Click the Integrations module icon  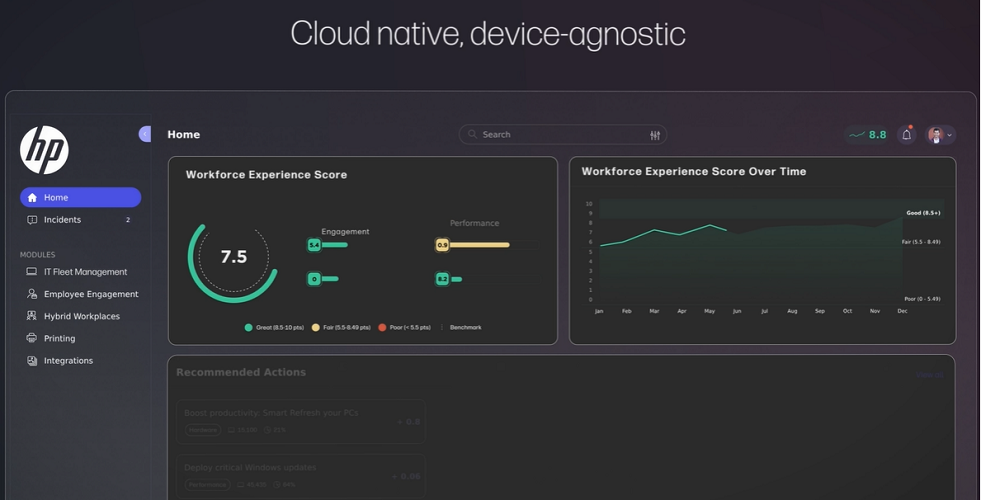(32, 361)
